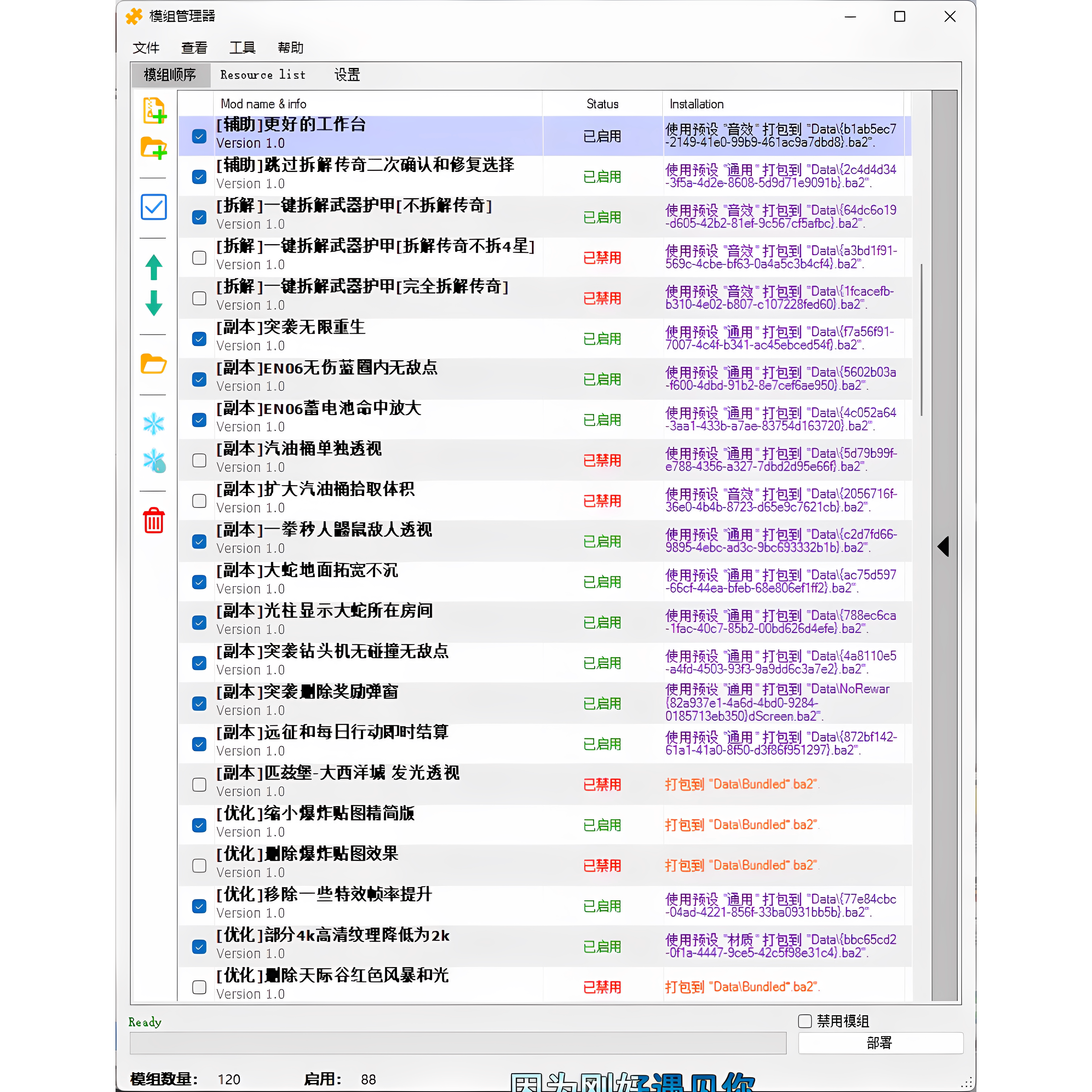Click the blue checkmark toggle-all icon
Screen dimensions: 1092x1092
154,207
